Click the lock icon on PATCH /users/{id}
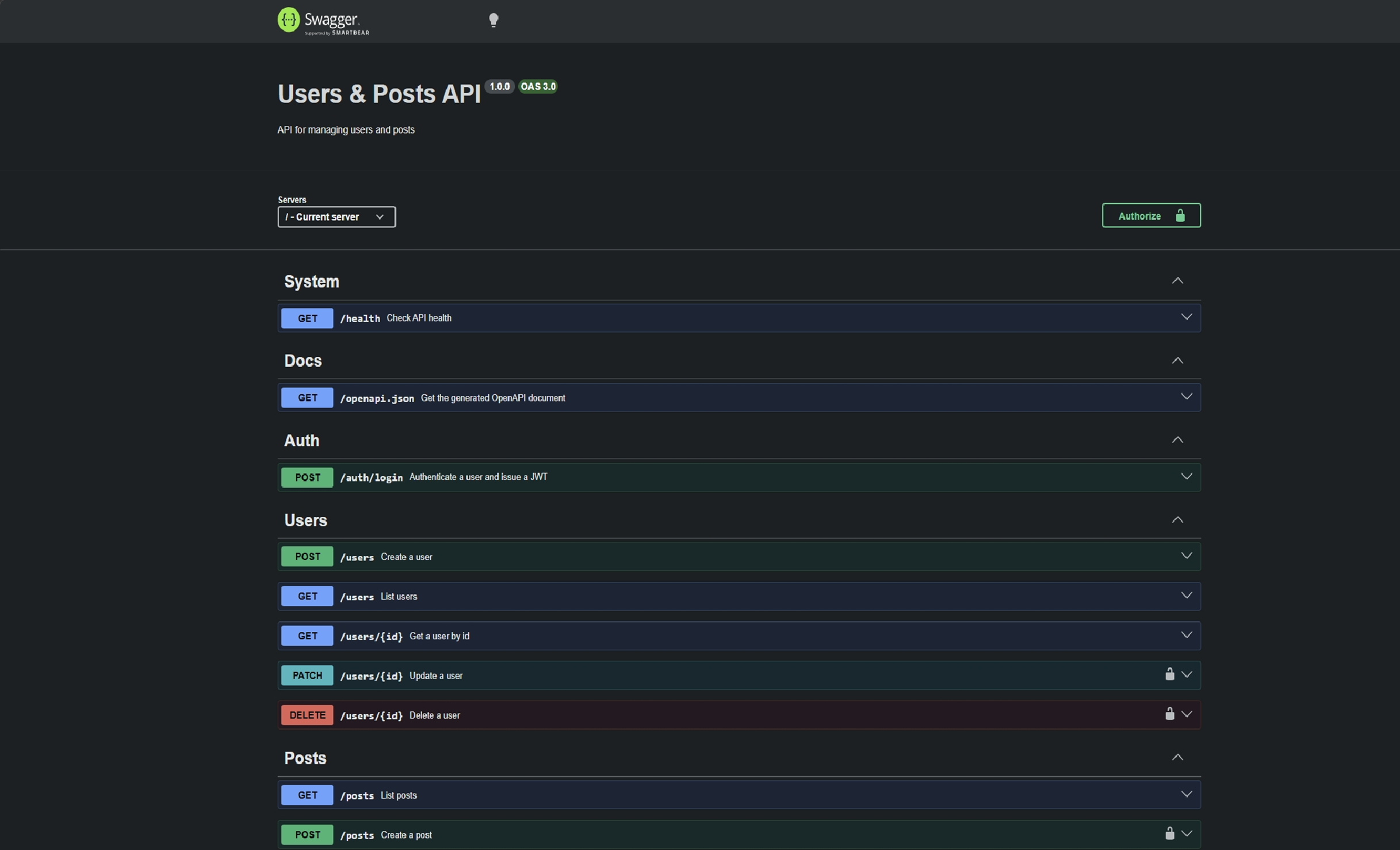The width and height of the screenshot is (1400, 850). (x=1169, y=674)
